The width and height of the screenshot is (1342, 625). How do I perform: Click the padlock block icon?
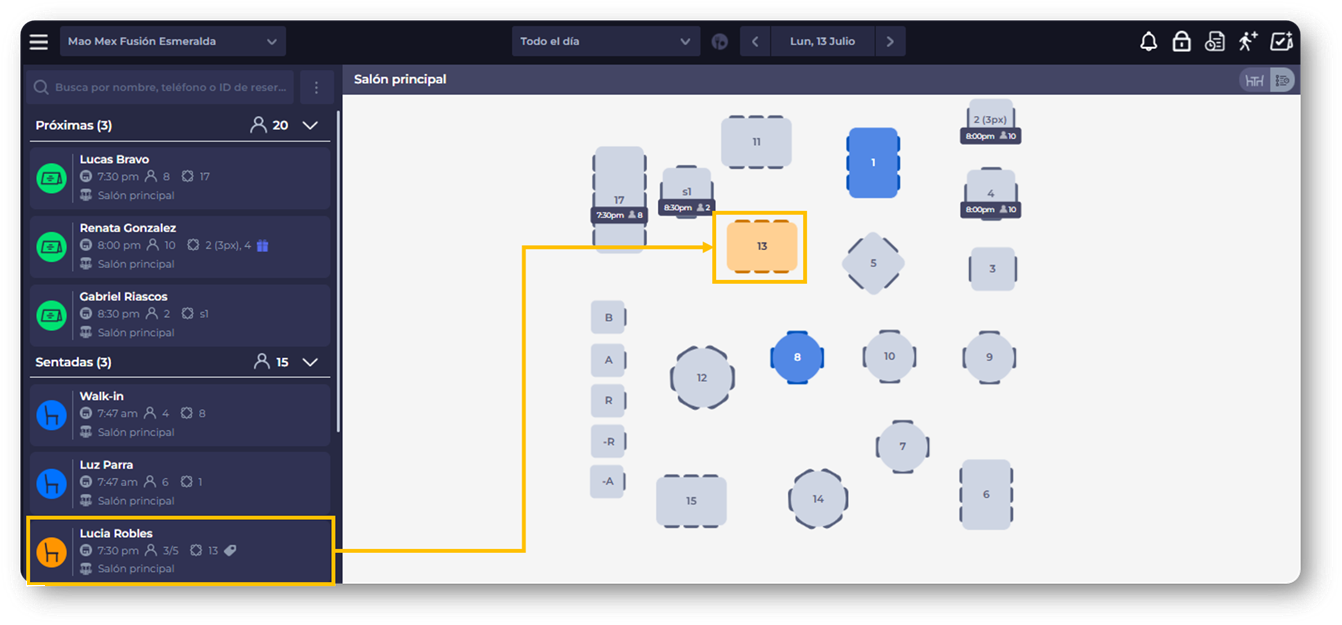[x=1182, y=42]
